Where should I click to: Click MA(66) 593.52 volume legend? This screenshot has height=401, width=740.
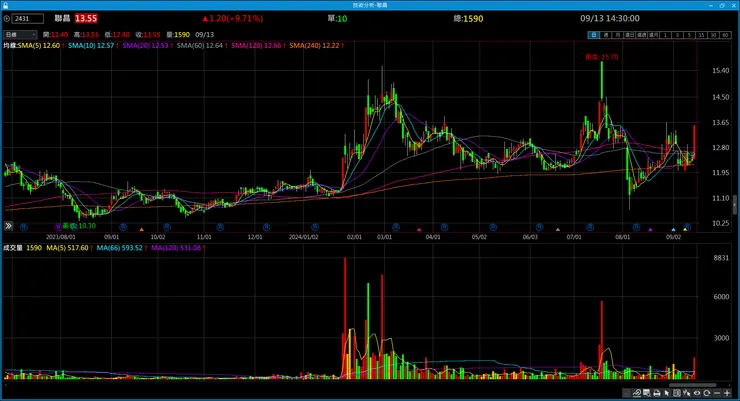119,248
